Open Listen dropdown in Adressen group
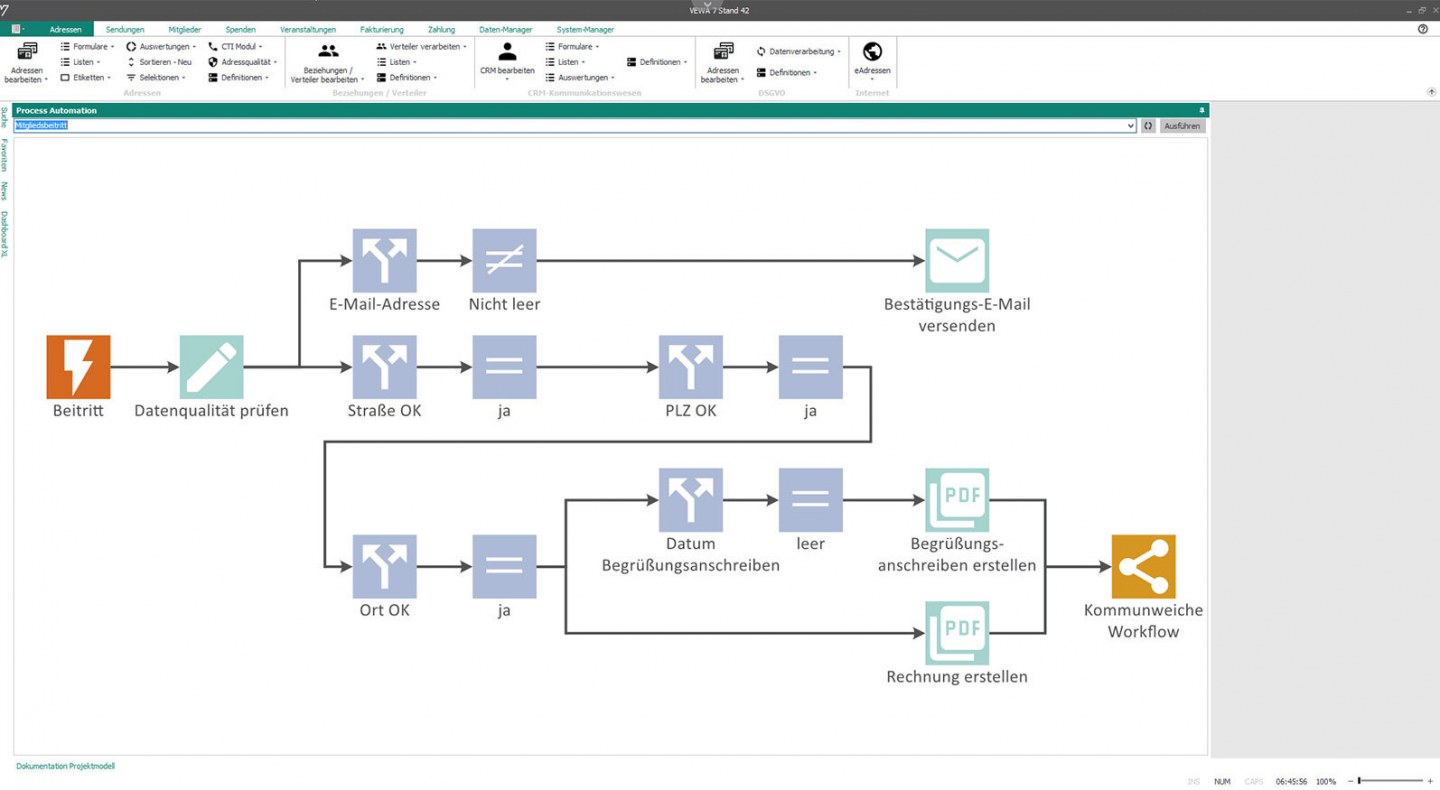This screenshot has height=790, width=1440. 81,62
